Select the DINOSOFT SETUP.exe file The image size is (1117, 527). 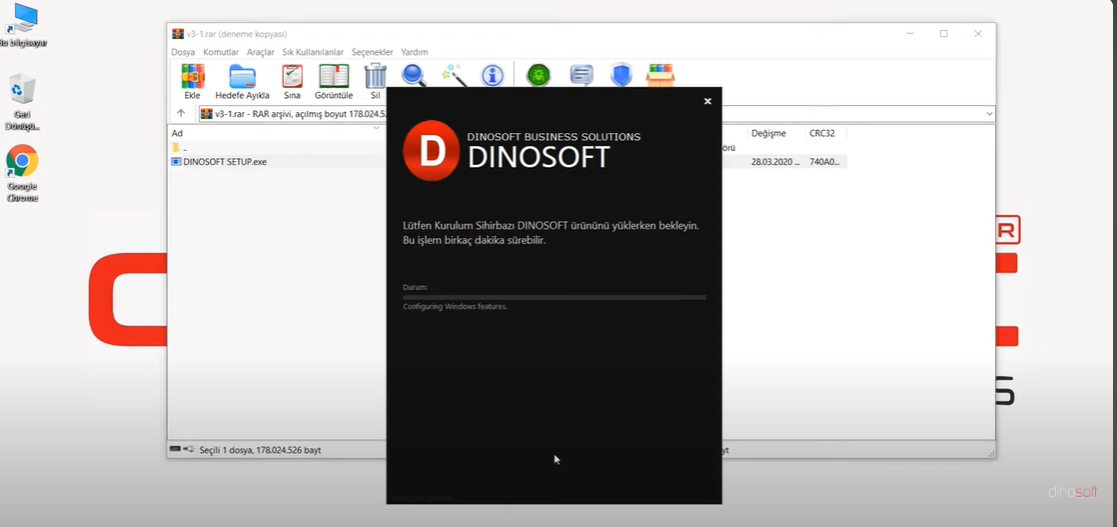click(x=224, y=162)
